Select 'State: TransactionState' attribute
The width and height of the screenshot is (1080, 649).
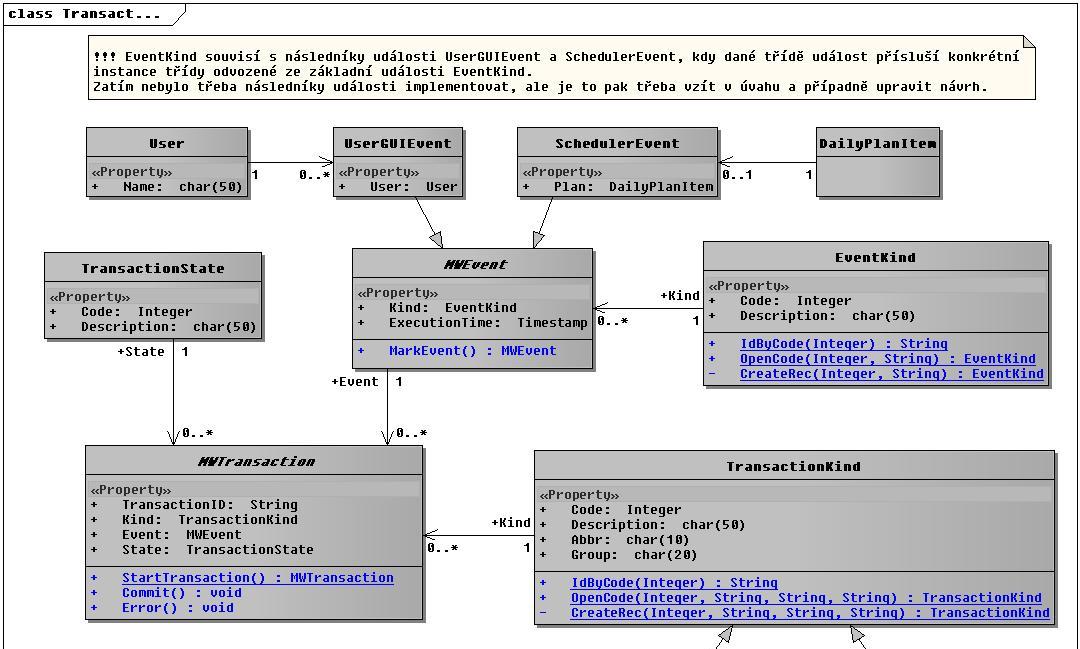(x=202, y=550)
